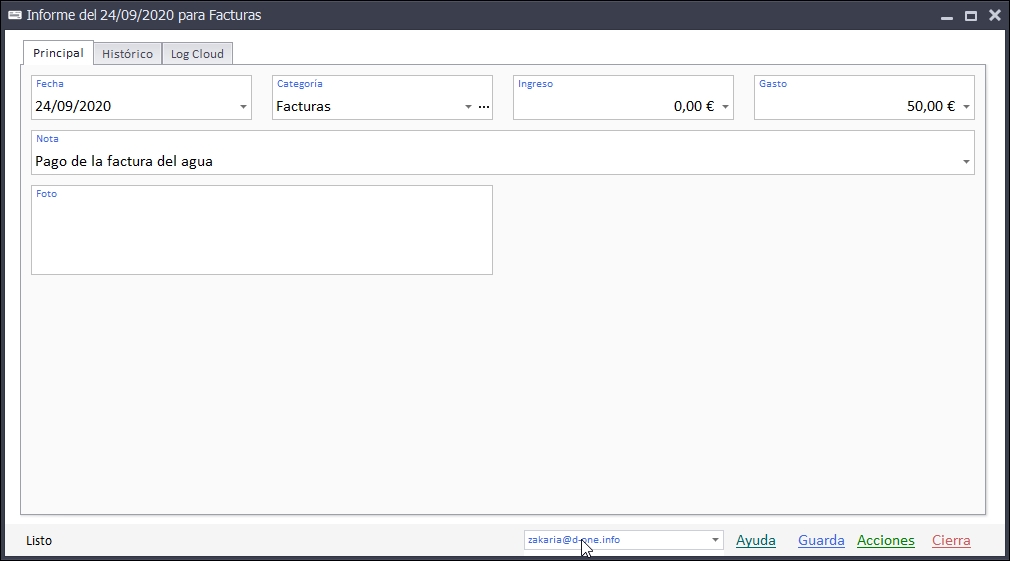Switch to the Histórico tab
This screenshot has height=561, width=1010.
point(127,54)
